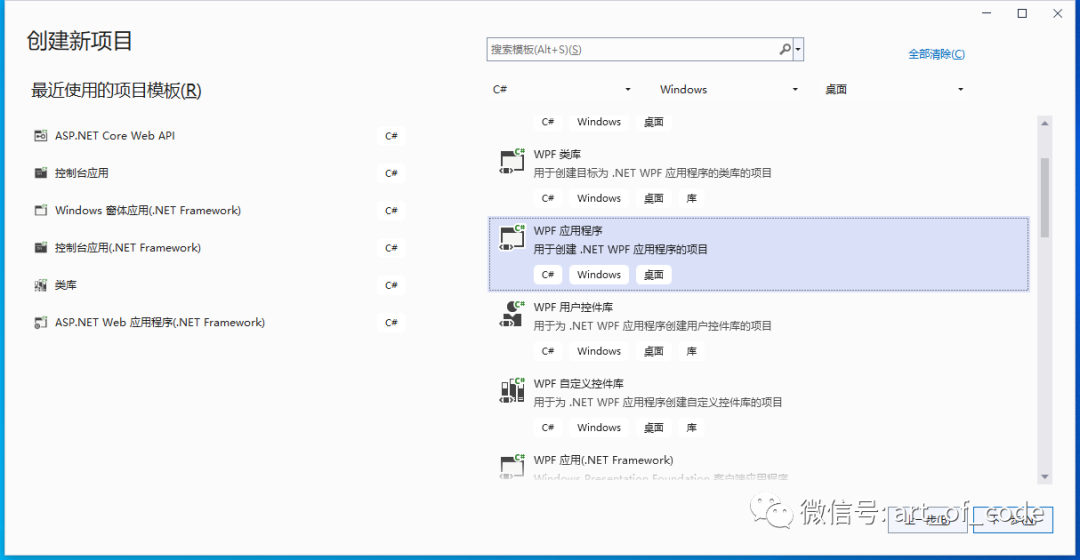Open the search box history dropdown arrow
Image resolution: width=1080 pixels, height=560 pixels.
click(x=798, y=50)
